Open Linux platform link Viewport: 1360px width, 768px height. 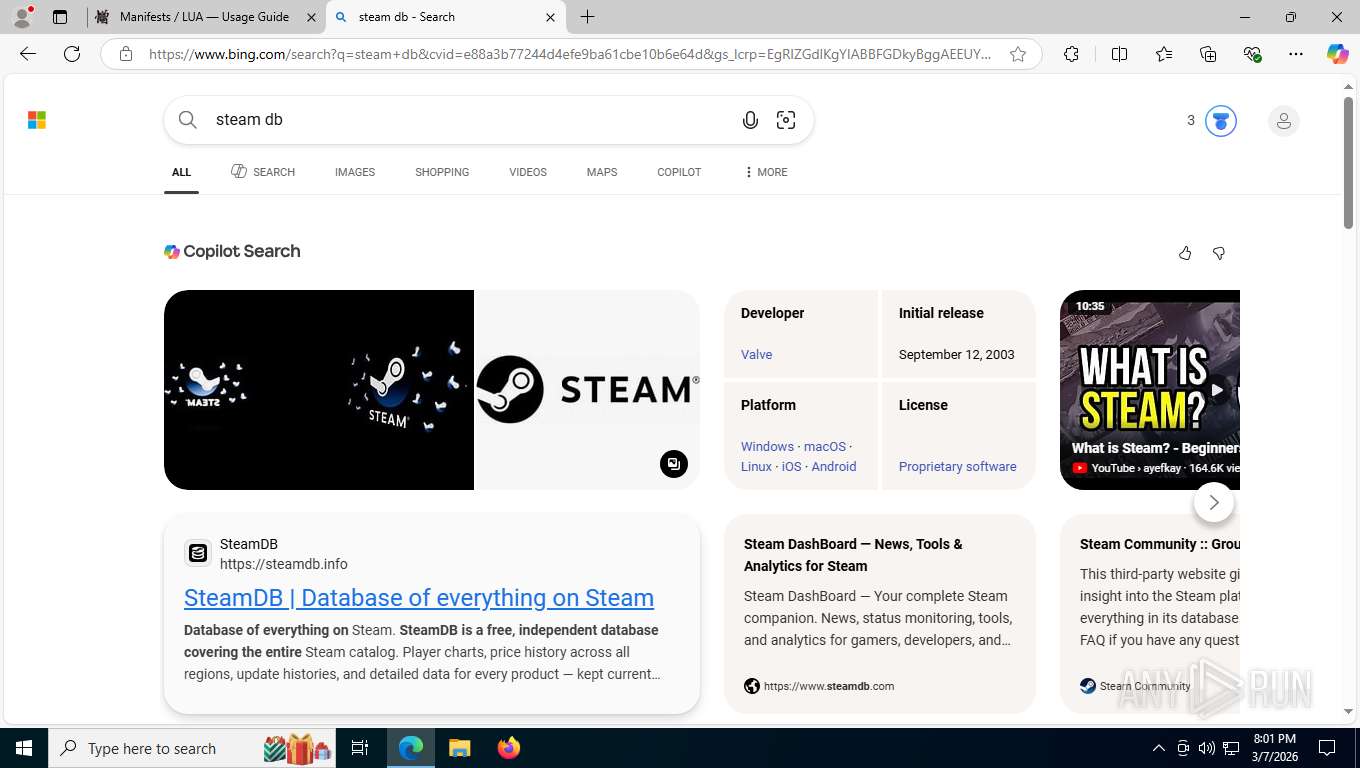click(x=756, y=467)
